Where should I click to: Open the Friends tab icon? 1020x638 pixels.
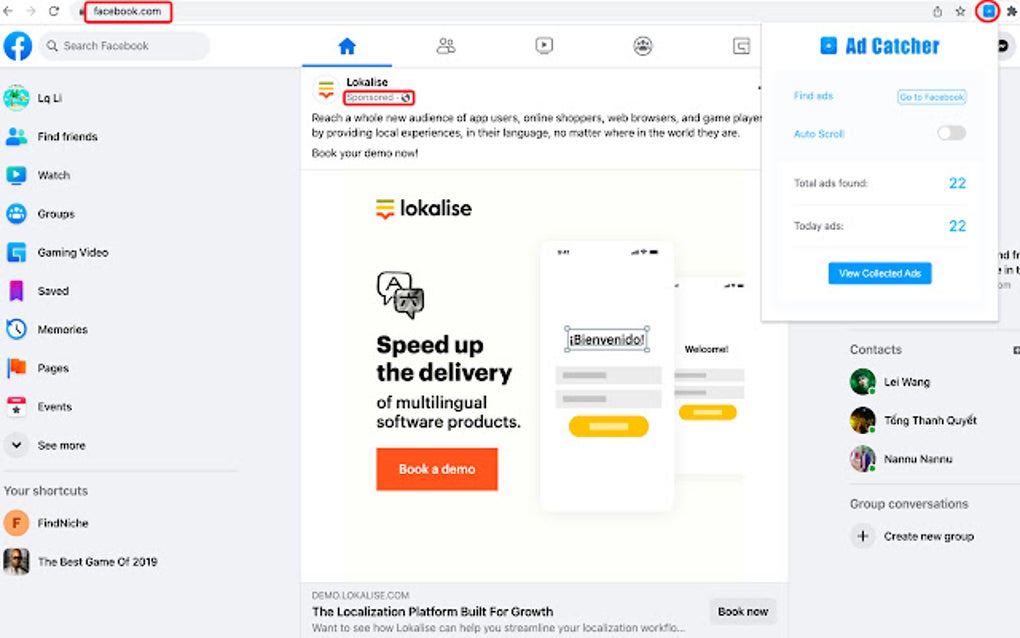tap(446, 46)
